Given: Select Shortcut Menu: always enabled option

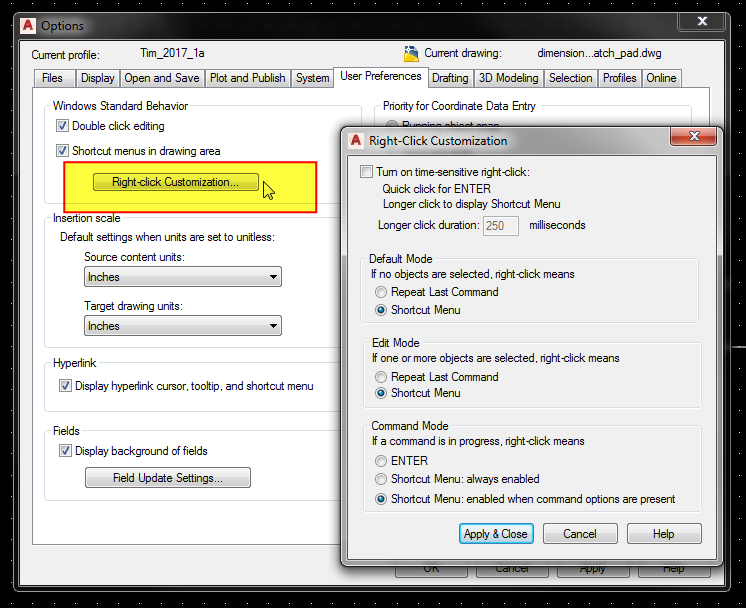Looking at the screenshot, I should click(381, 479).
